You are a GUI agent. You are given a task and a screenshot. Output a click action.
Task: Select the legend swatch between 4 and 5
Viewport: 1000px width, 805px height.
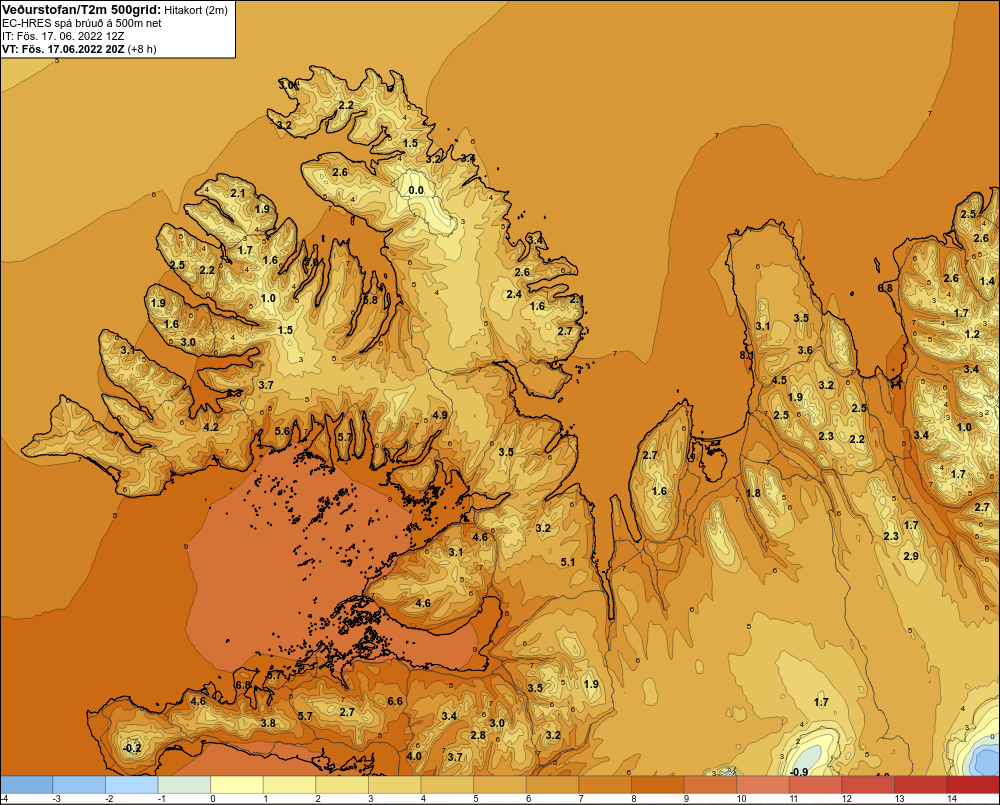coord(448,785)
